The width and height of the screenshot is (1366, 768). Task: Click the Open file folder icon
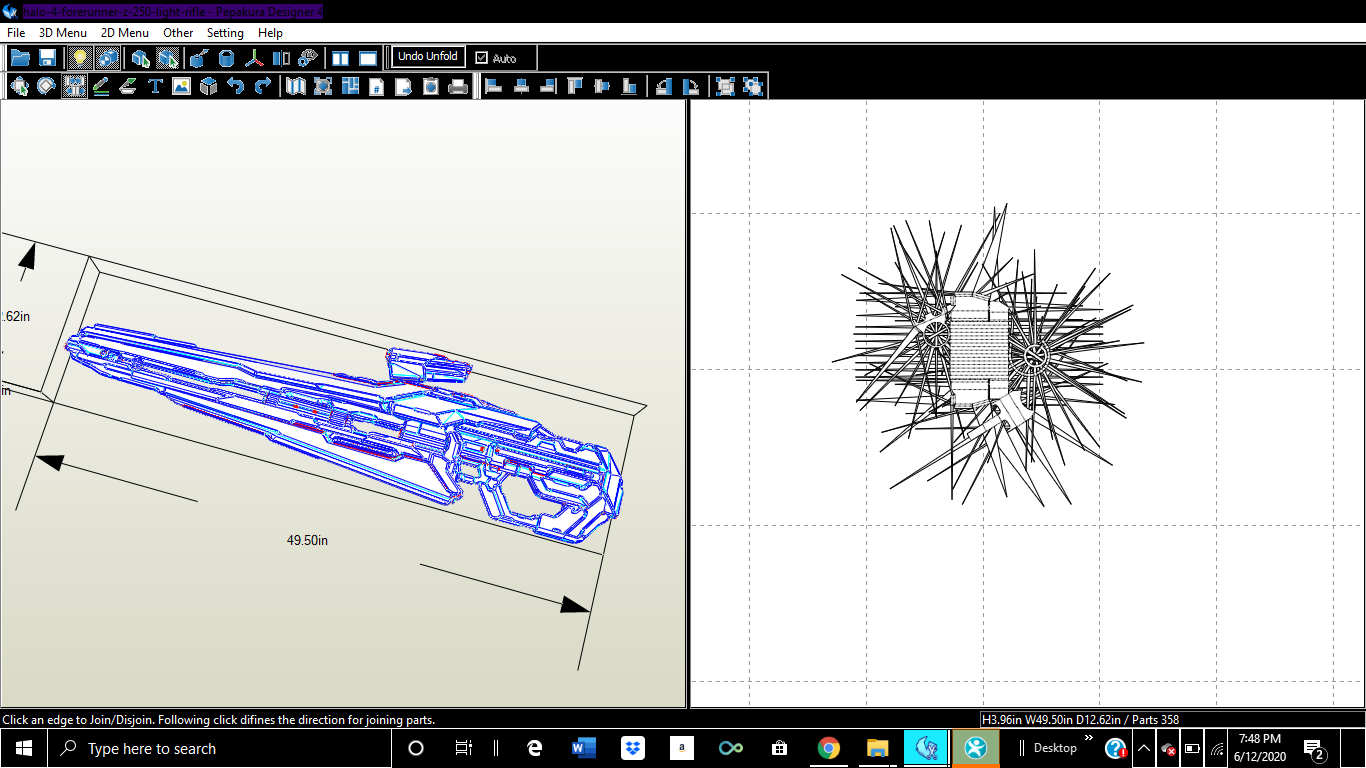(x=20, y=58)
